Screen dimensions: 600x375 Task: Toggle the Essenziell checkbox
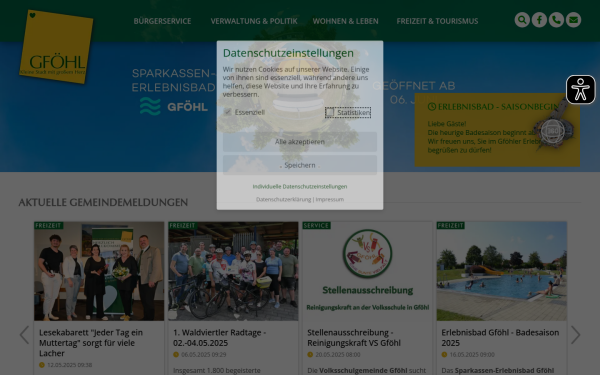tap(228, 112)
